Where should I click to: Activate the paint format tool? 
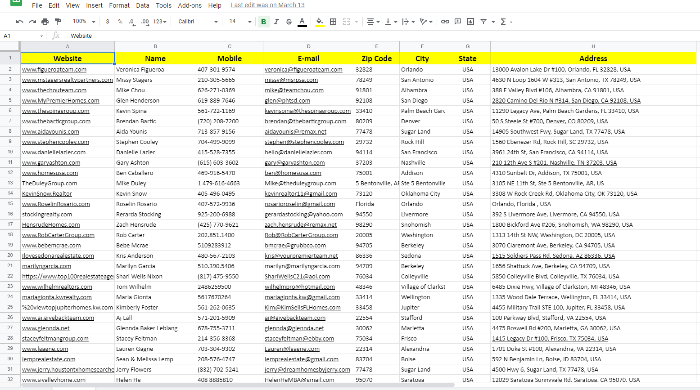coord(58,21)
